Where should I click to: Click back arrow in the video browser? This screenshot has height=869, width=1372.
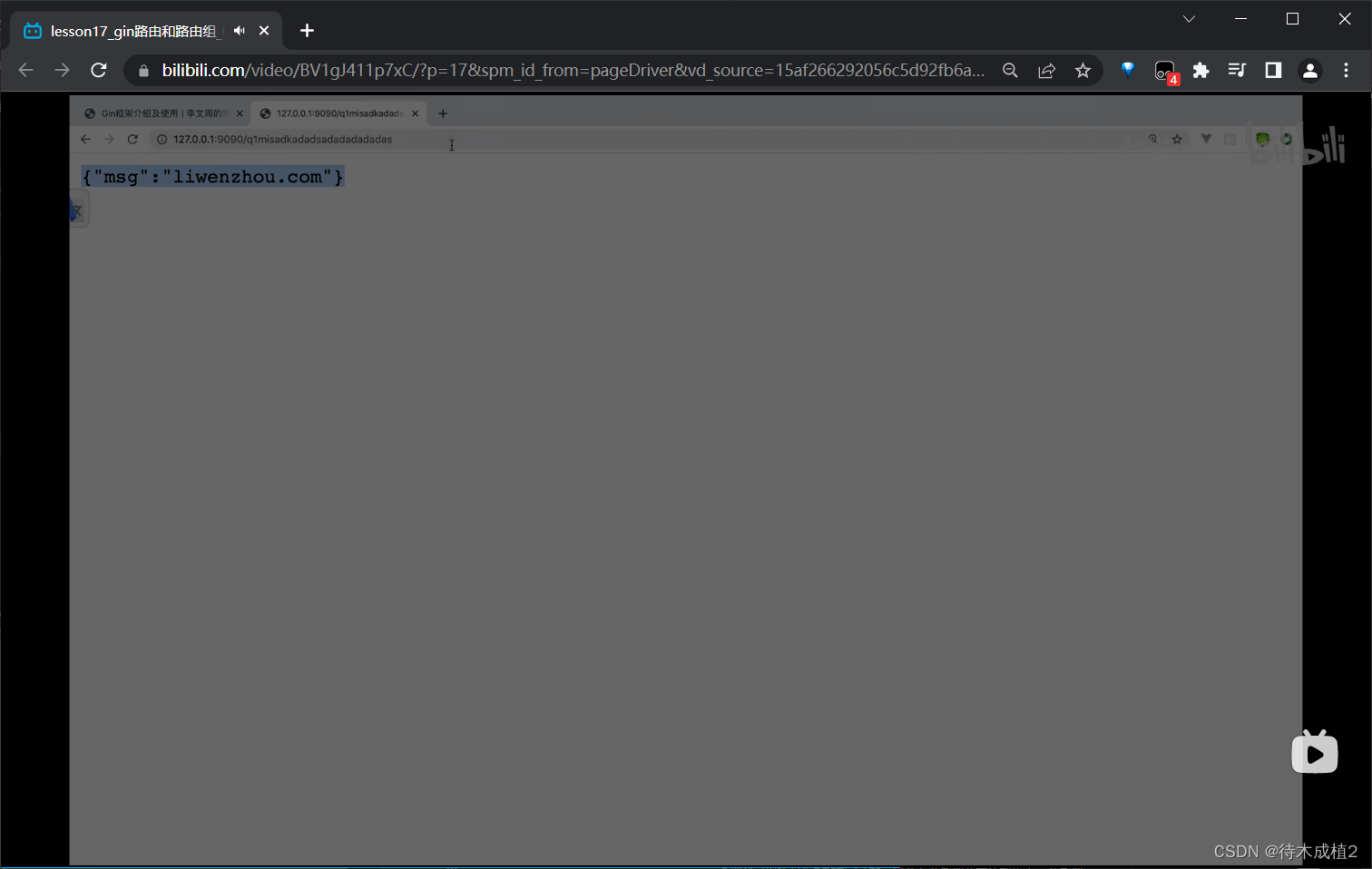pyautogui.click(x=85, y=139)
